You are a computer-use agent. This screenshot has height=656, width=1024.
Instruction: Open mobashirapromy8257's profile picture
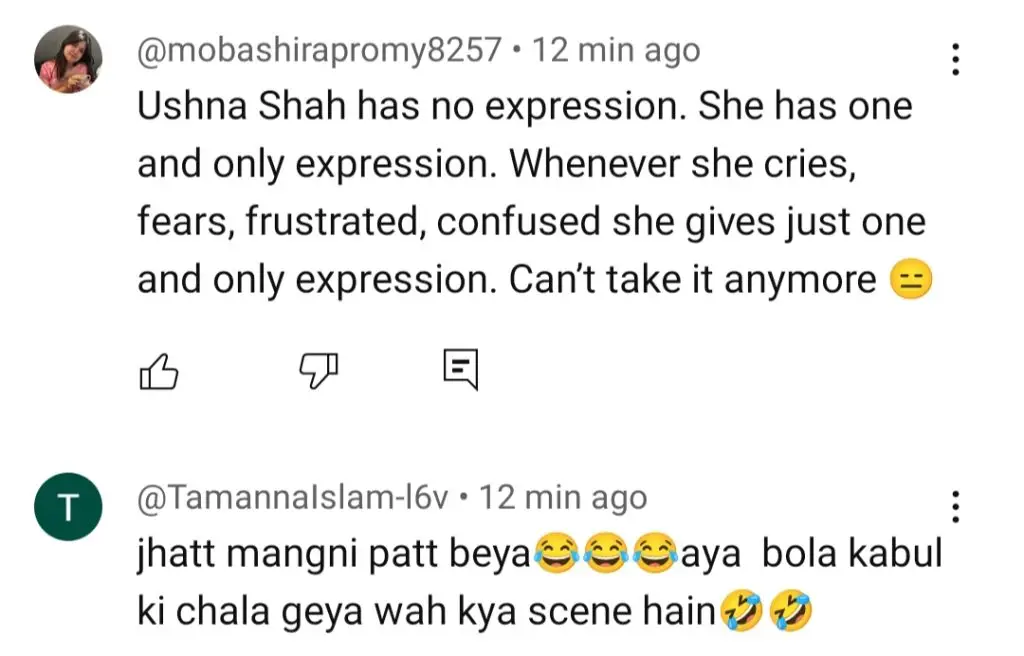pos(68,59)
